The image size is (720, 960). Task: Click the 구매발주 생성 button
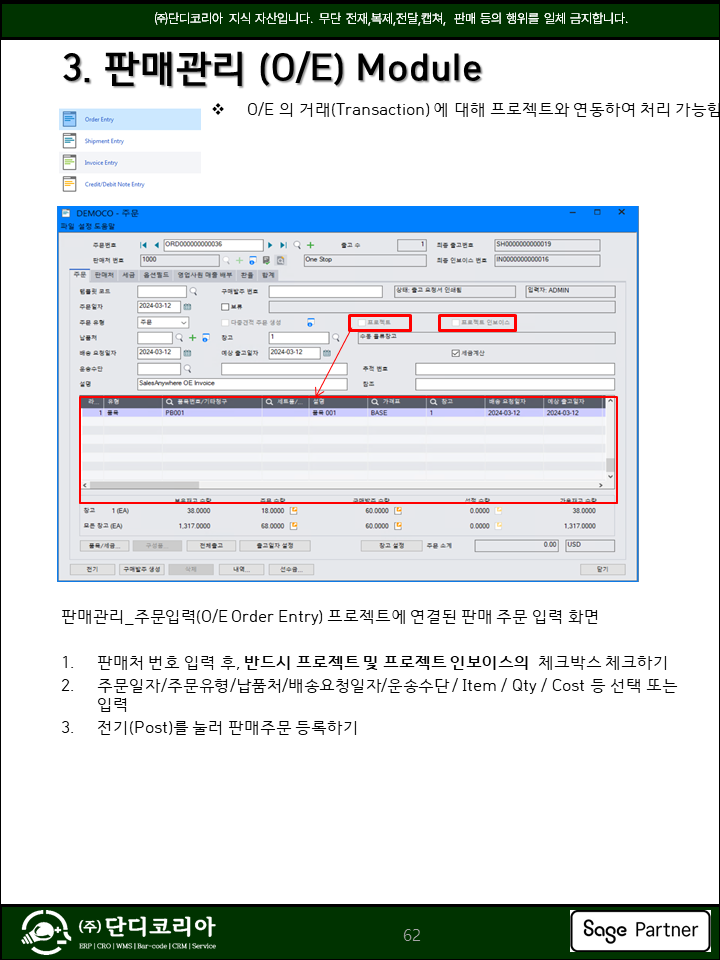click(141, 569)
